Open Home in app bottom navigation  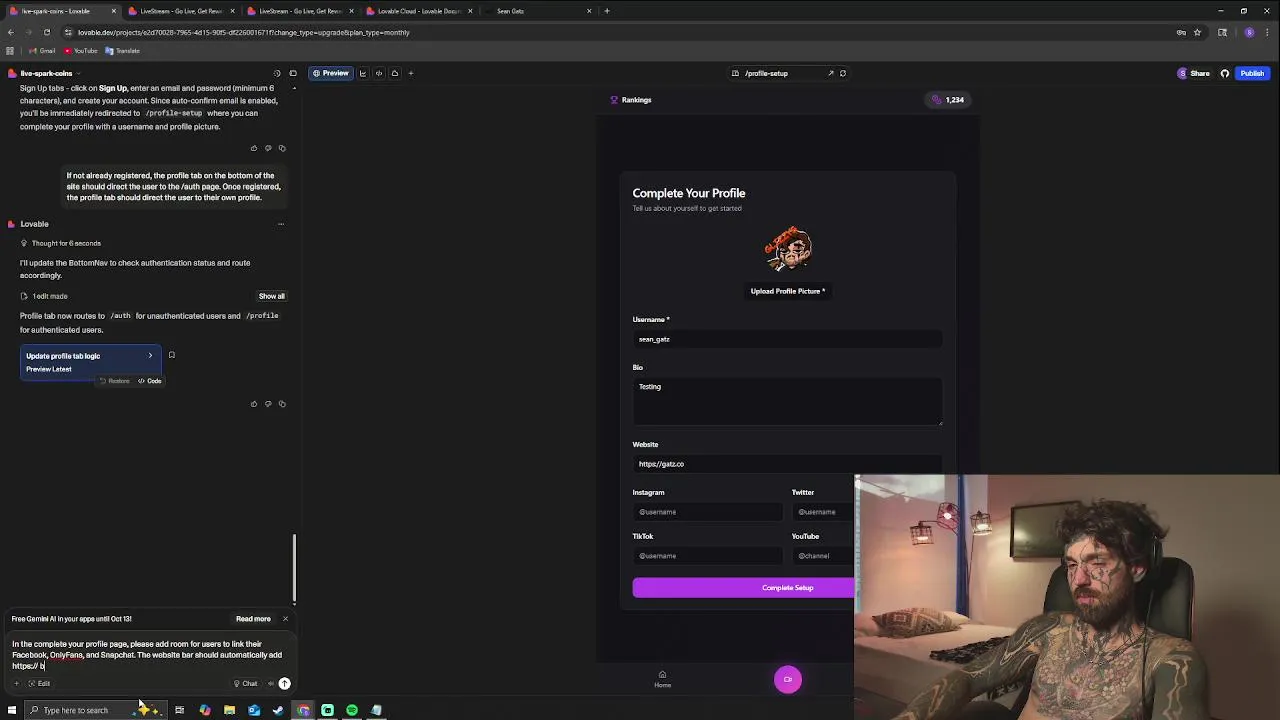coord(662,679)
